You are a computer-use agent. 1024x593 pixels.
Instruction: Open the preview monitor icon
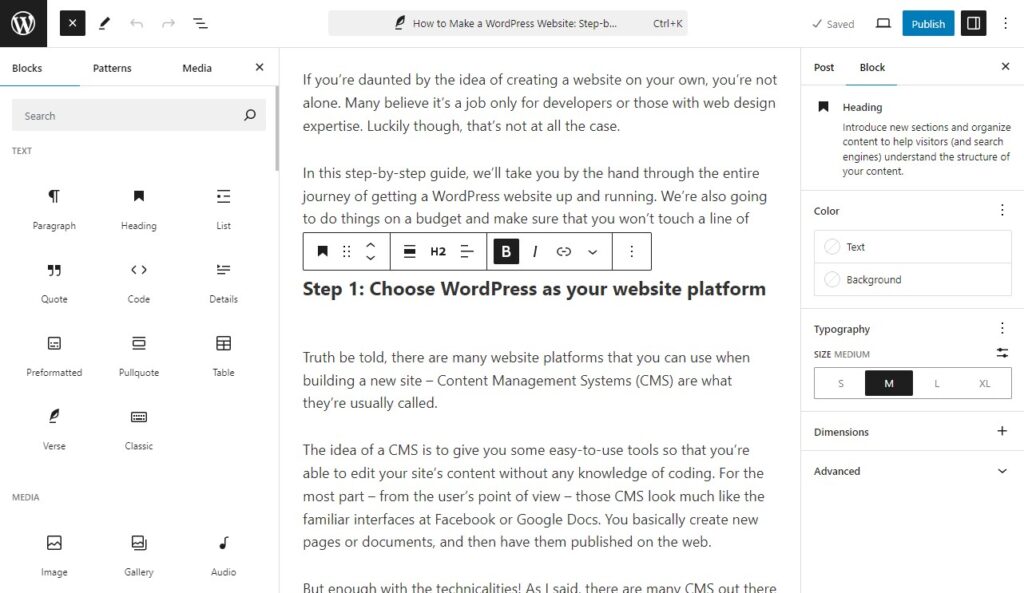(x=884, y=23)
